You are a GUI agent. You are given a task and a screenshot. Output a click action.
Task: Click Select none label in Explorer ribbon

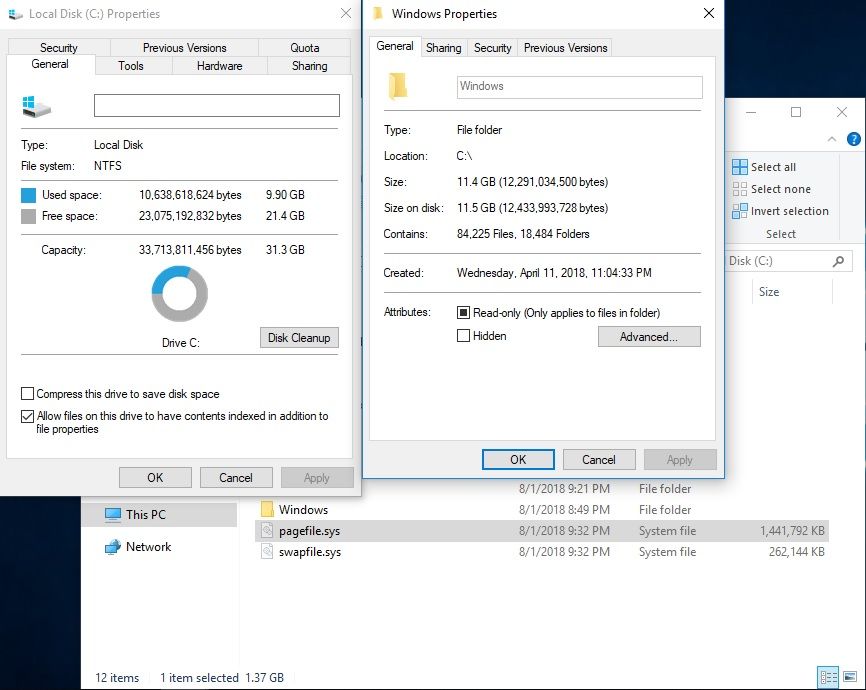point(781,189)
